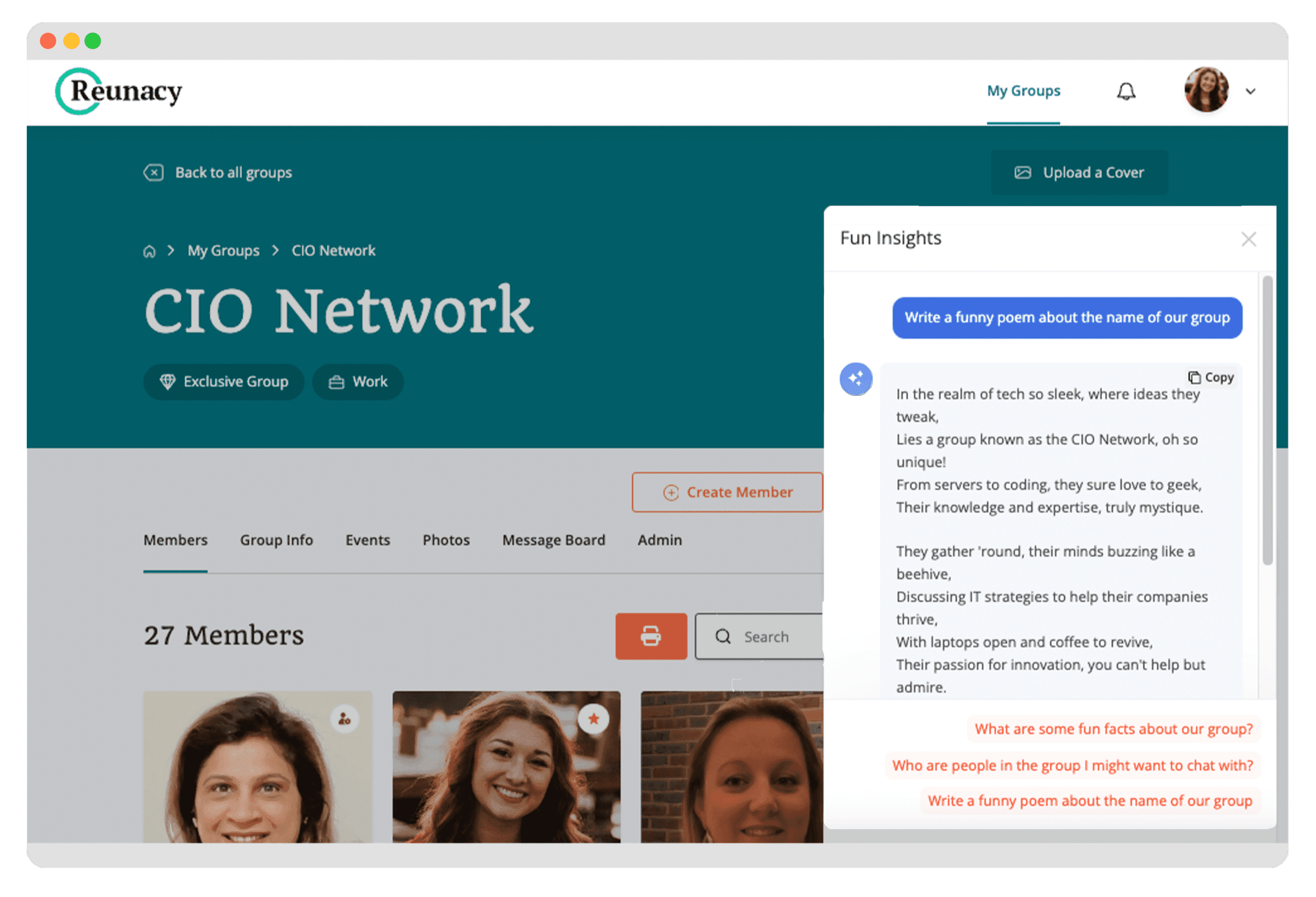Open the notifications bell

(x=1126, y=91)
